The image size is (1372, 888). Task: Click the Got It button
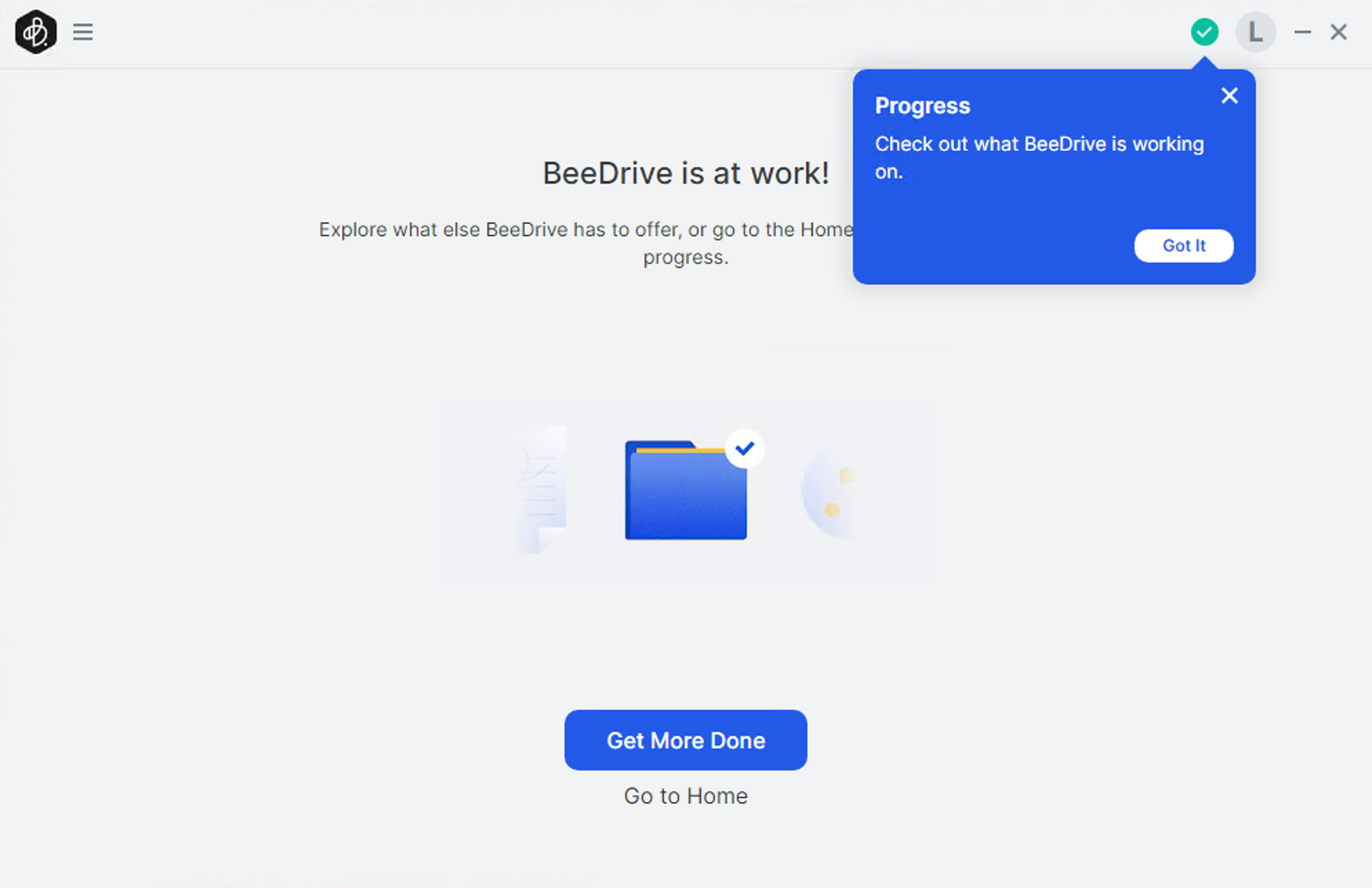pos(1183,245)
